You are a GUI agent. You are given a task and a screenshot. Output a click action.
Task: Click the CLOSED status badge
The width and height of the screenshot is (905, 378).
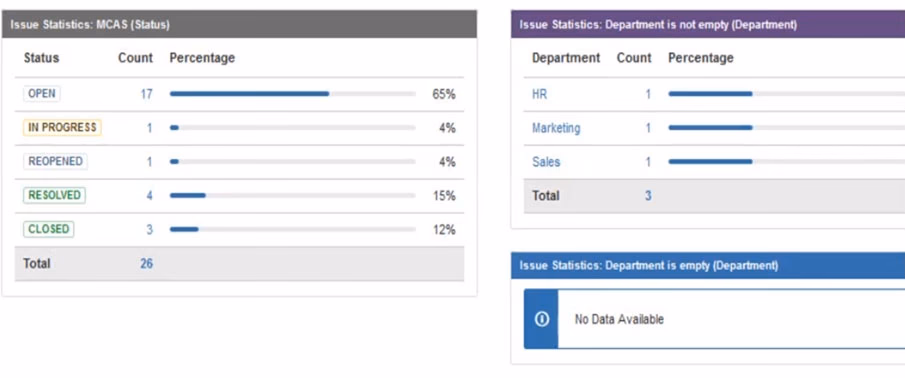pos(48,229)
